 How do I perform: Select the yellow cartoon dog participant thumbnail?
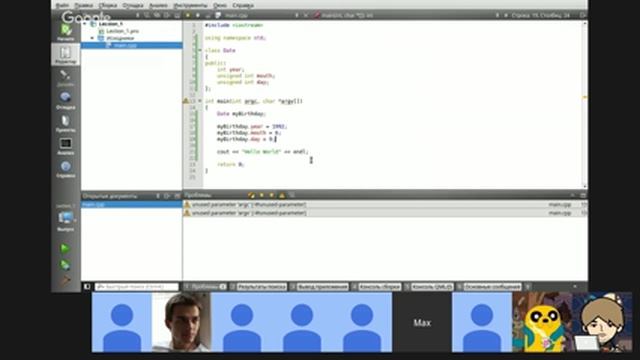[542, 322]
